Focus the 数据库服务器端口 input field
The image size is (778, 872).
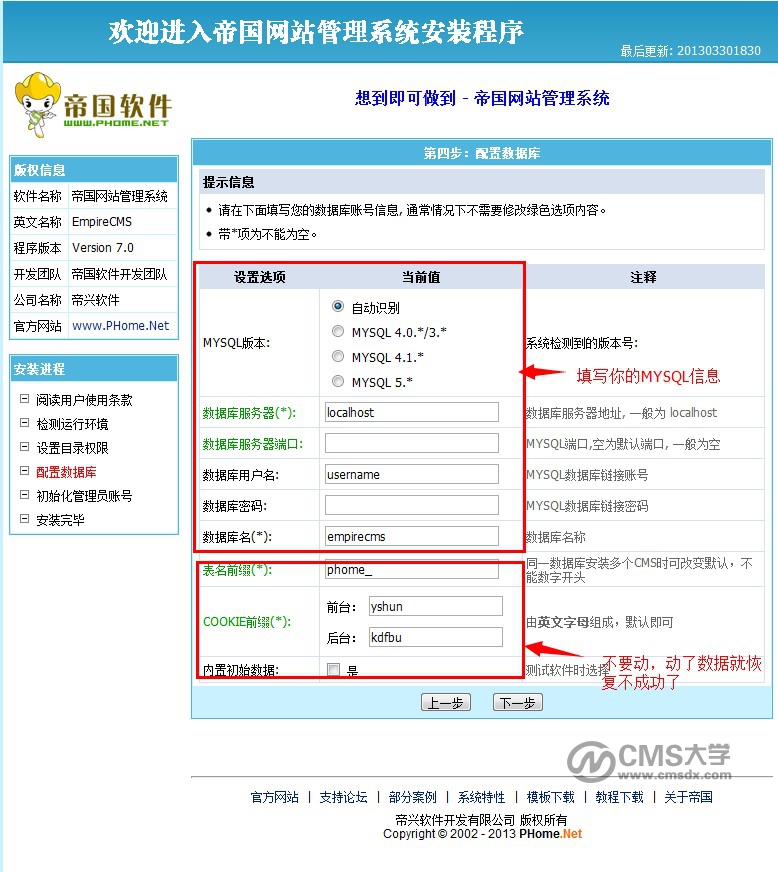(412, 443)
